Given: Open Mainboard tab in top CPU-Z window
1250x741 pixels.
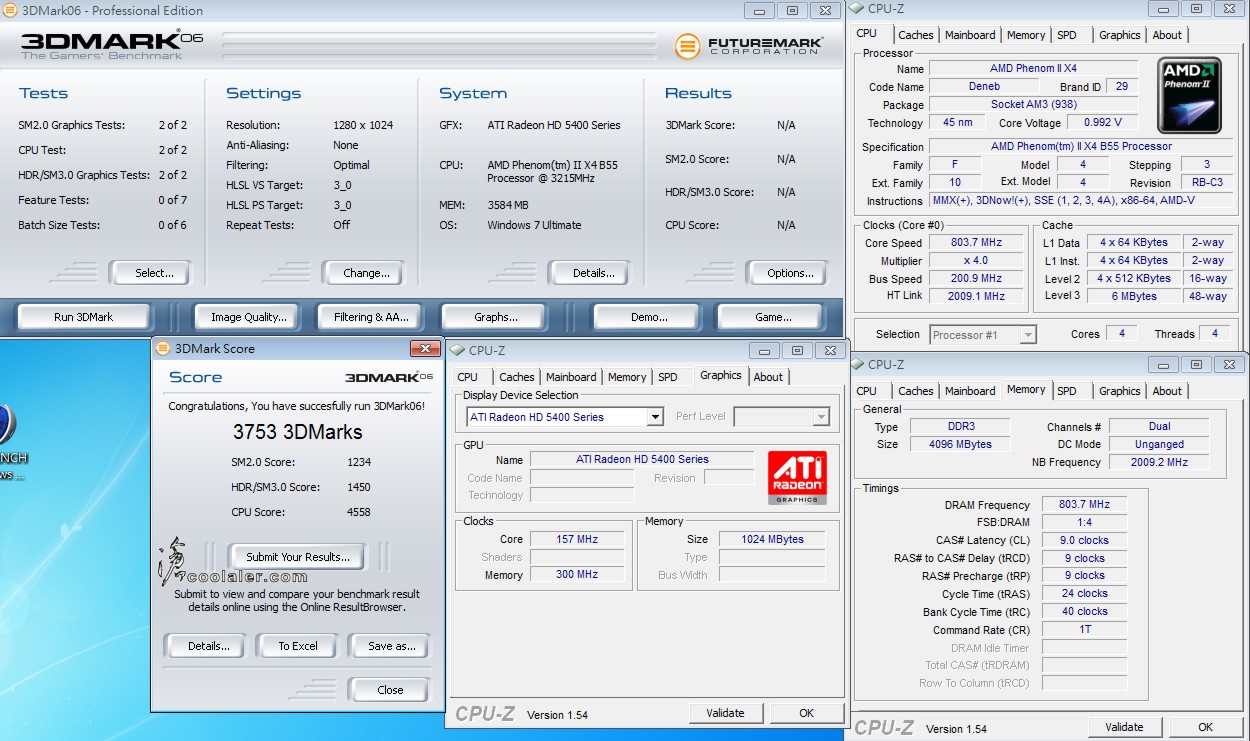Looking at the screenshot, I should click(x=970, y=35).
